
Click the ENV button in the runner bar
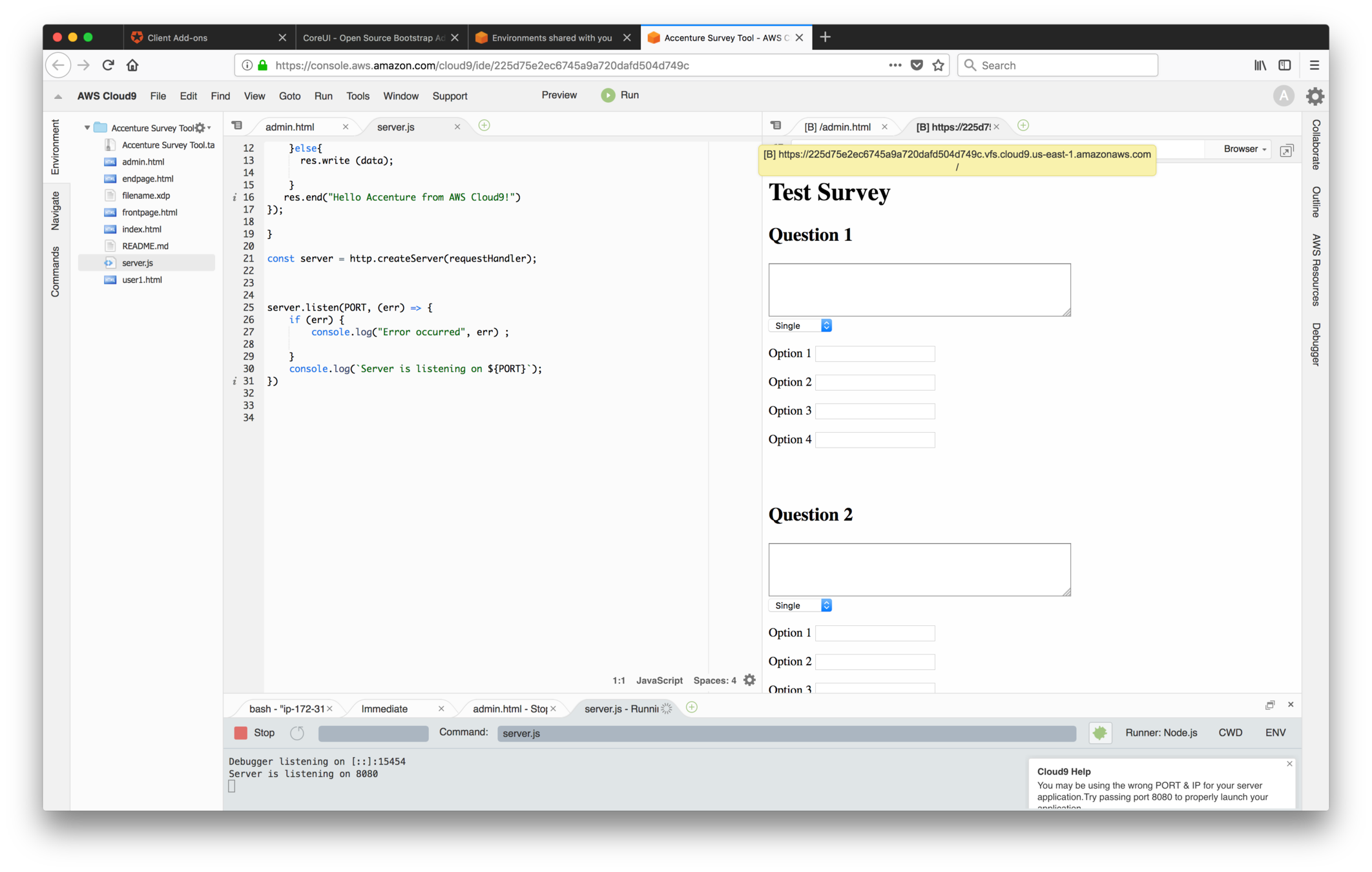(x=1275, y=732)
